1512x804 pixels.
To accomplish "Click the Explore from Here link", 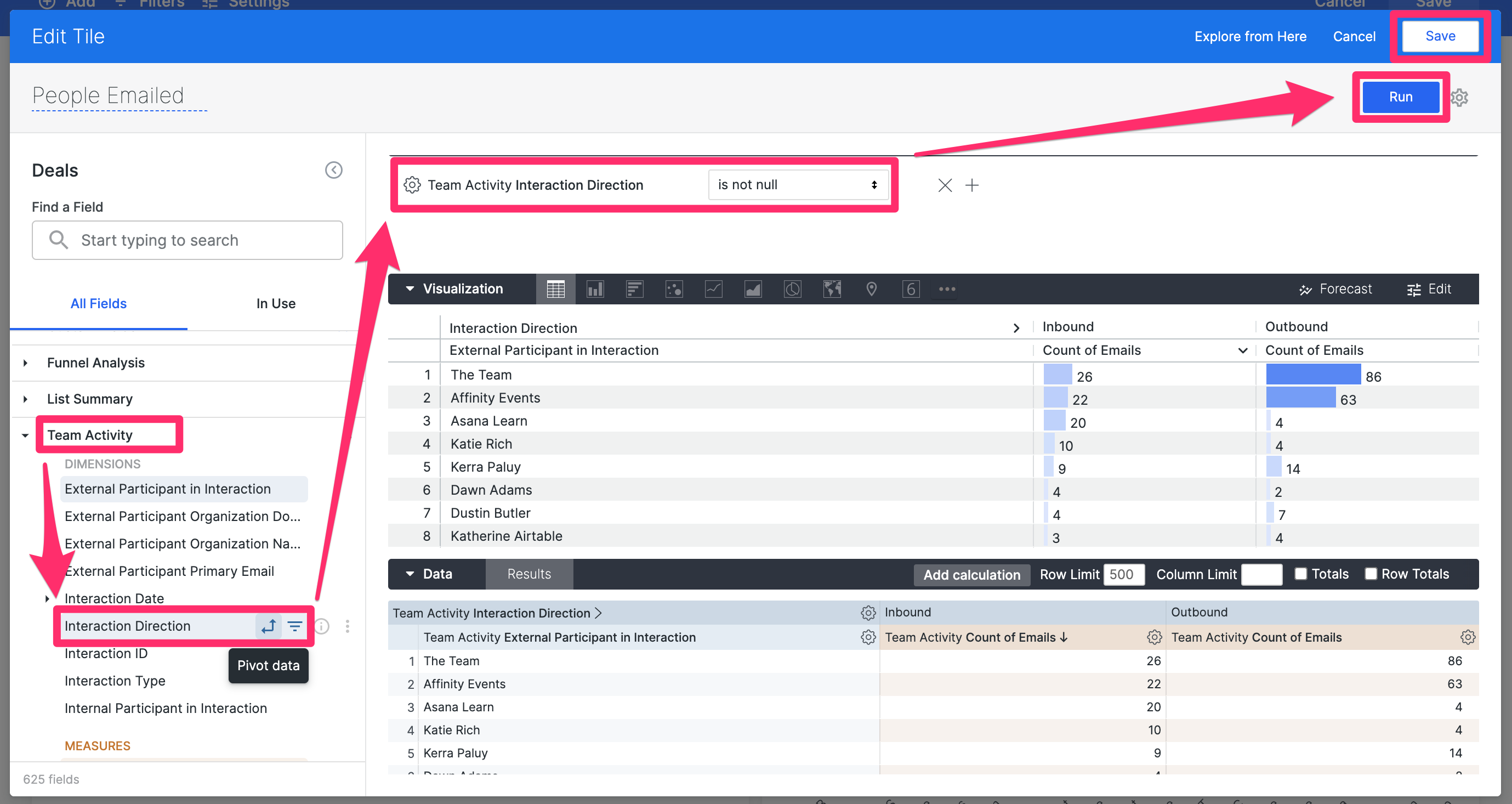I will coord(1250,36).
